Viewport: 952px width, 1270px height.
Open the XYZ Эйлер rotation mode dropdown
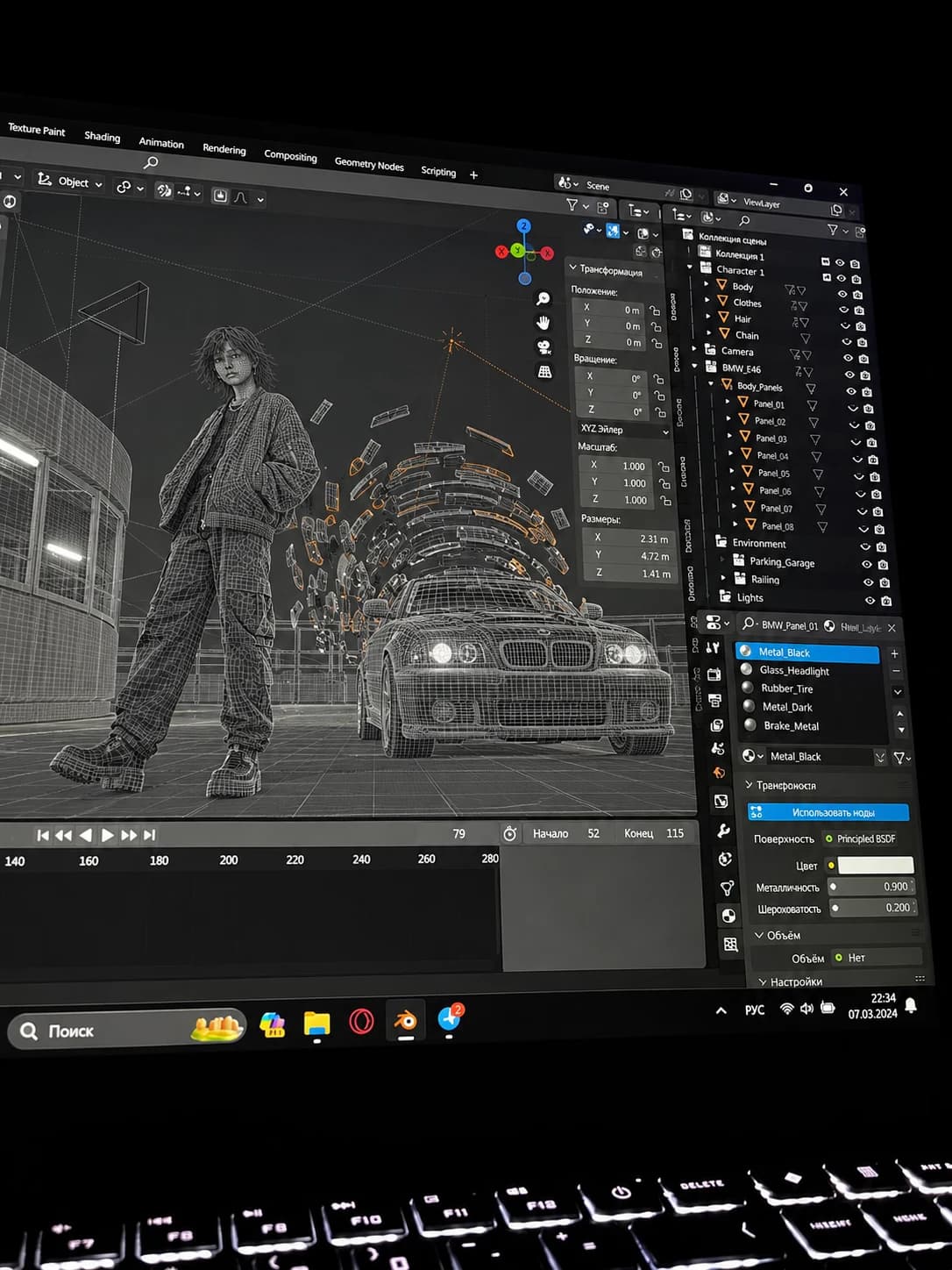point(624,431)
